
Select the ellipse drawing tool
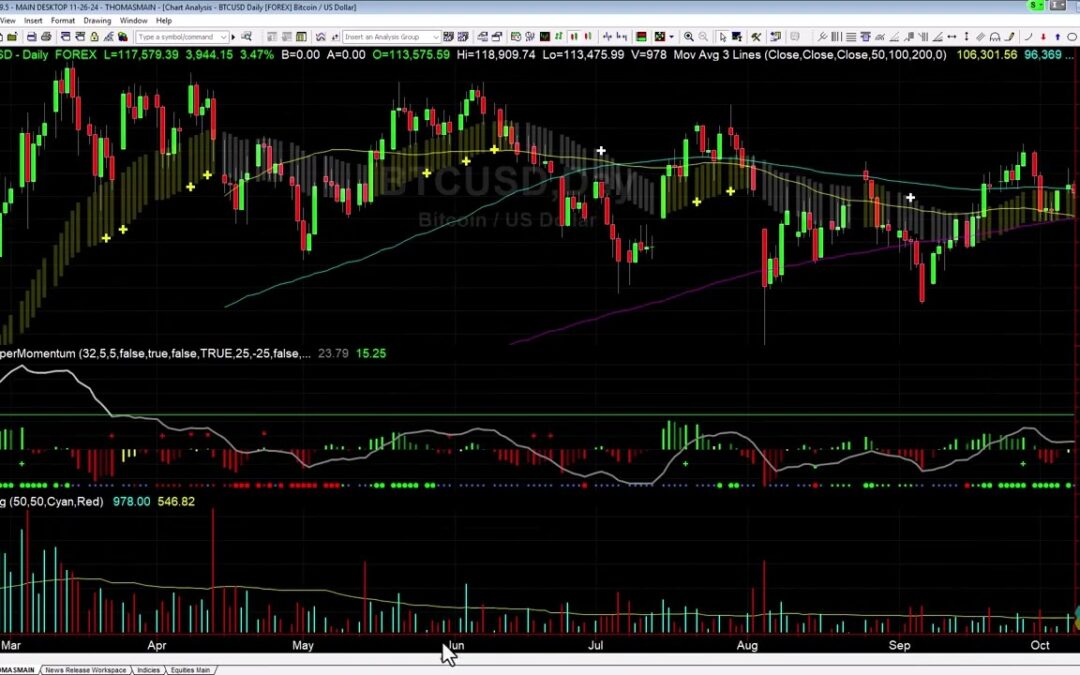(1072, 37)
